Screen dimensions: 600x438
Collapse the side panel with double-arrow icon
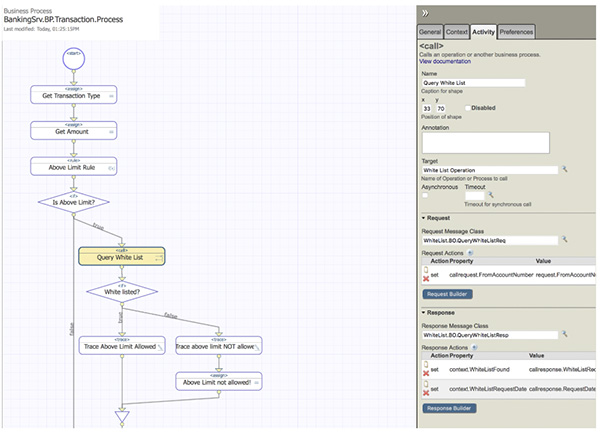[425, 13]
